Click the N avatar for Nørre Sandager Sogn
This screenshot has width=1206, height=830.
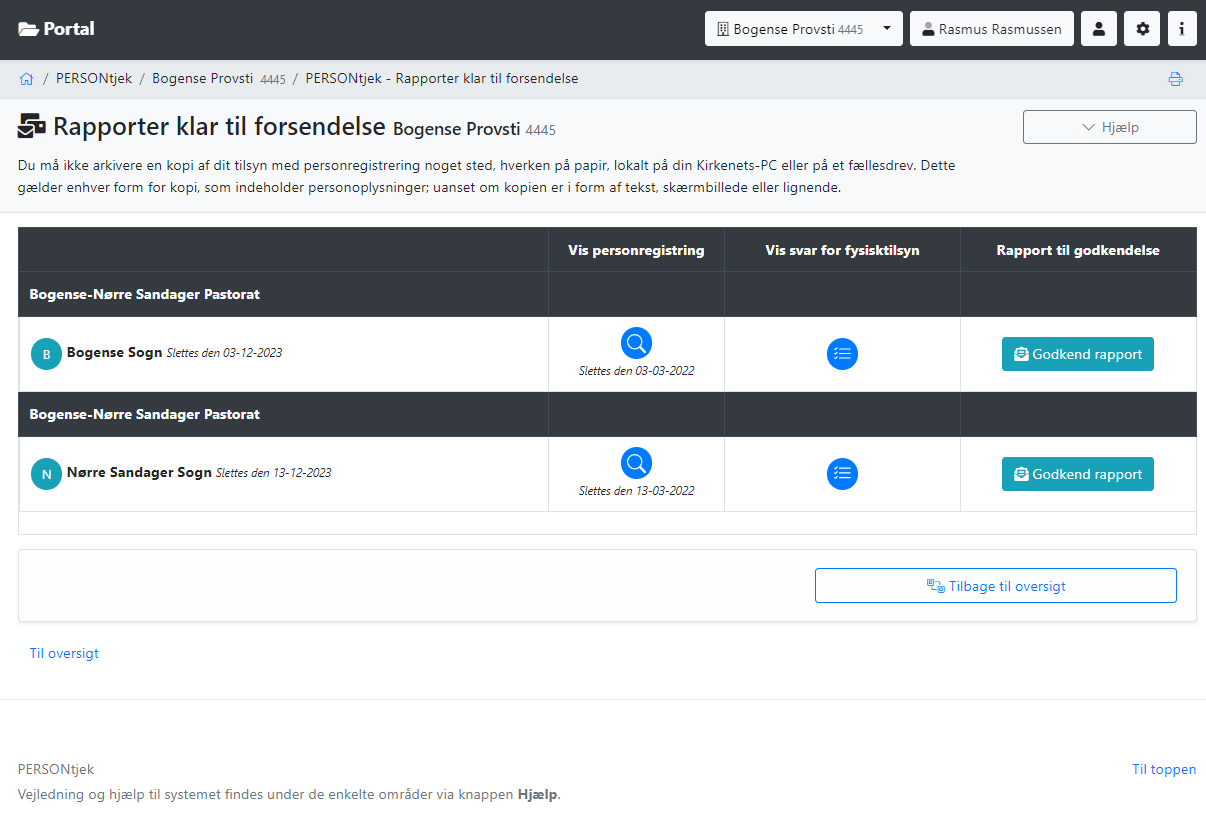coord(46,474)
